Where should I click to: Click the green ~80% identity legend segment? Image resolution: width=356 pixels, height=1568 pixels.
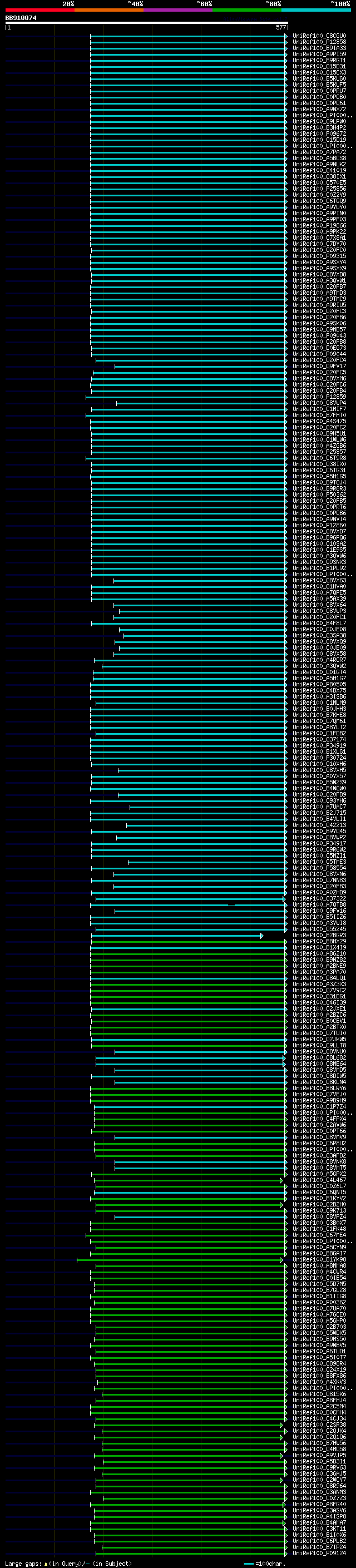(x=247, y=10)
